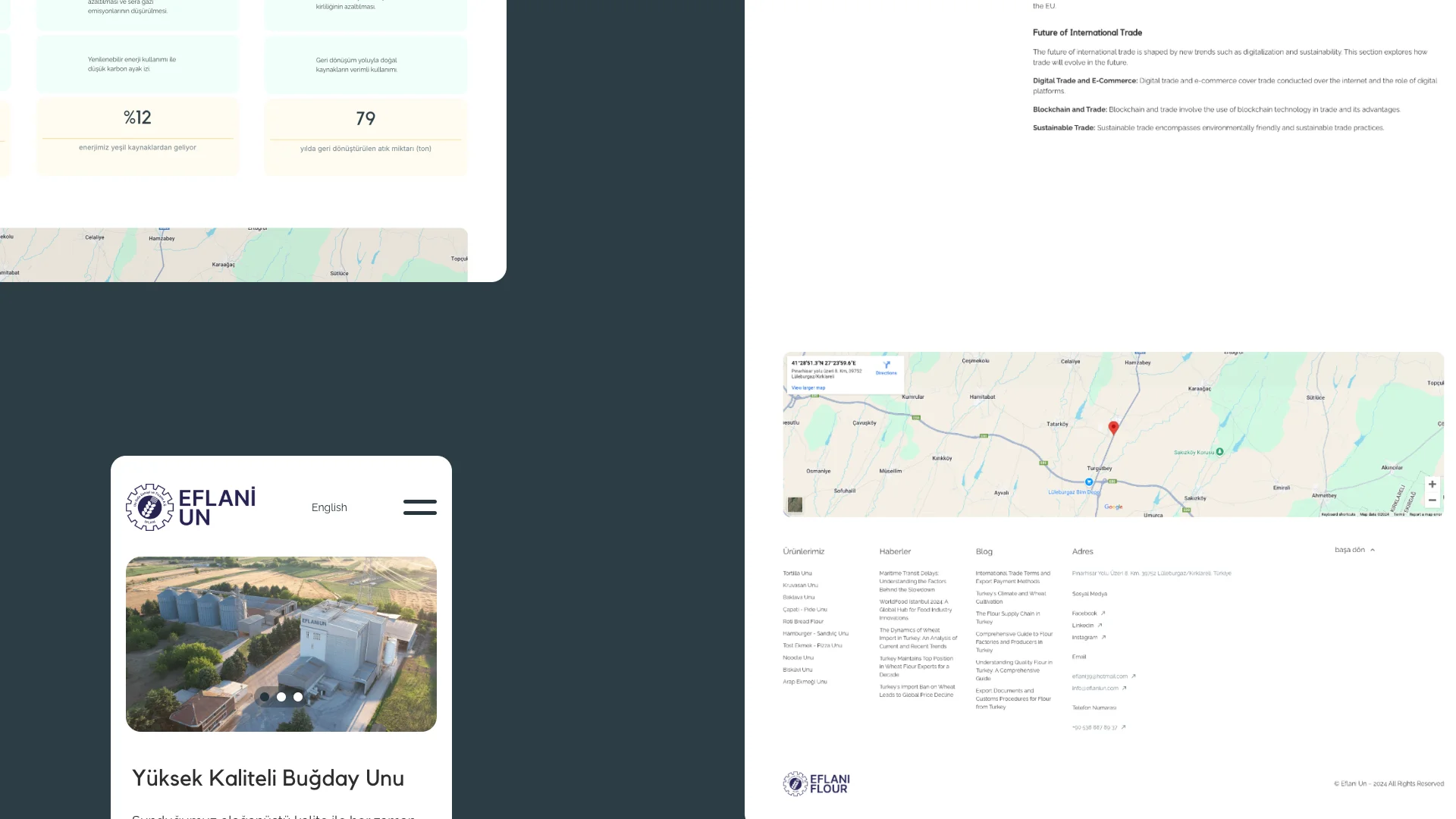Switch language to English
The height and width of the screenshot is (819, 1456).
coord(329,507)
